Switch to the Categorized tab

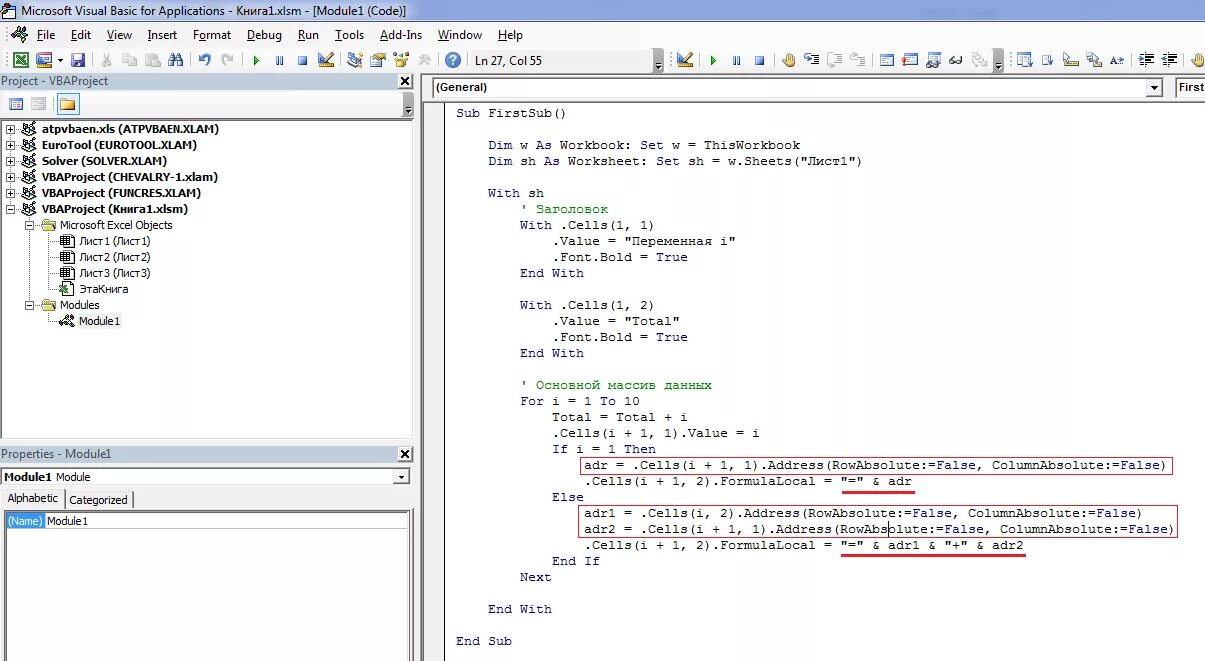98,500
